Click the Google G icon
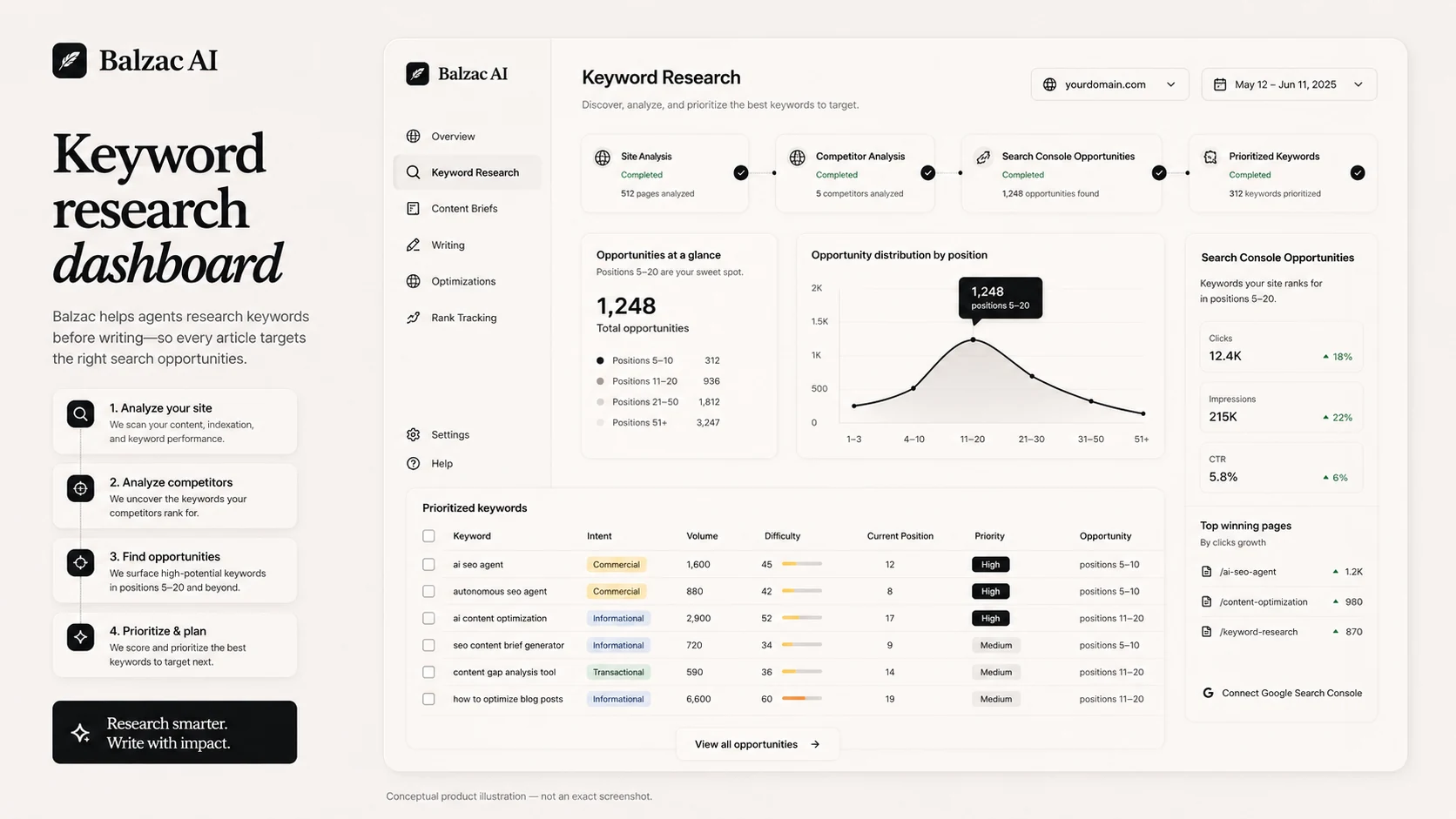 click(x=1208, y=693)
